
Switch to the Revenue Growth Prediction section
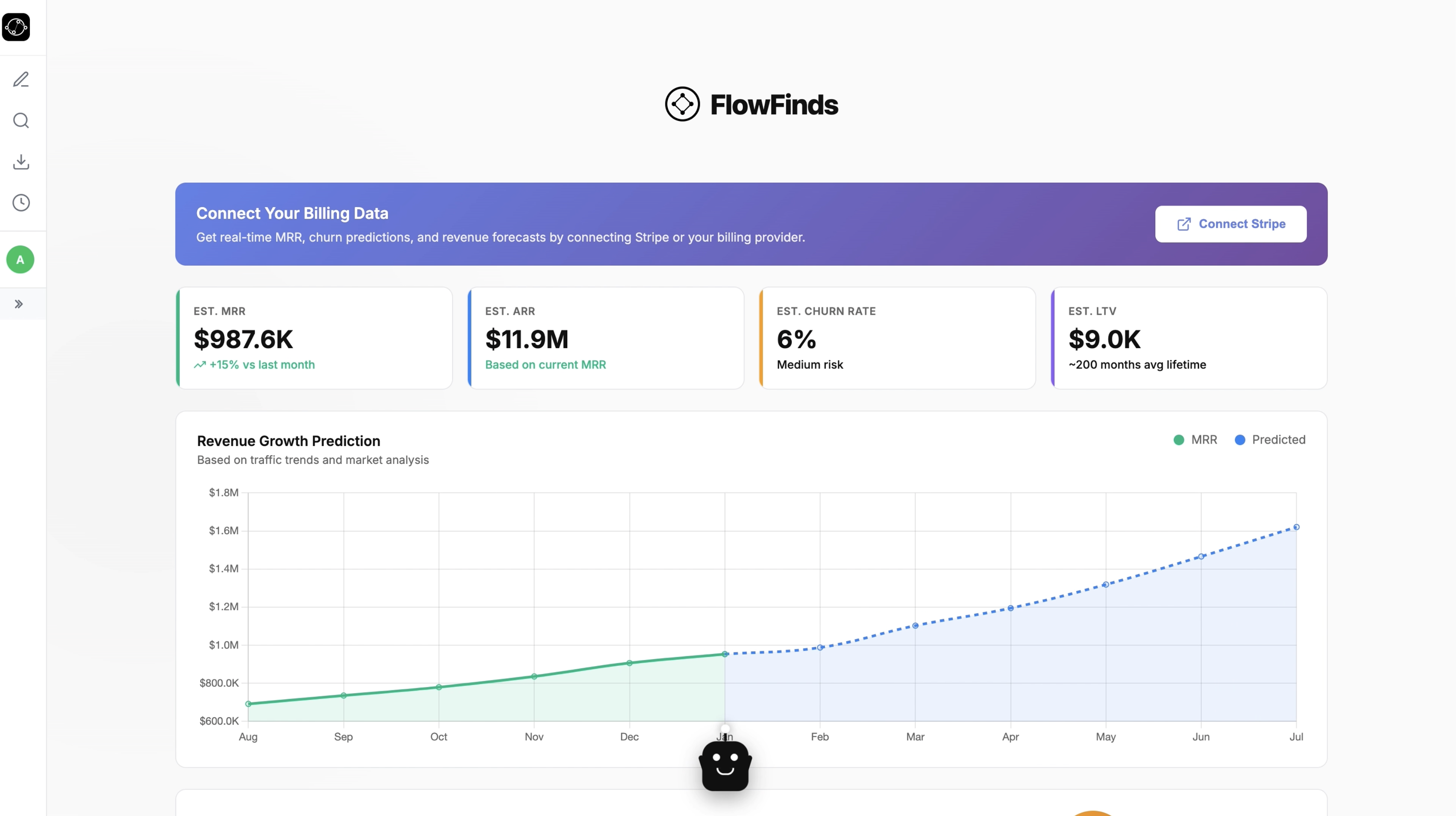tap(289, 441)
